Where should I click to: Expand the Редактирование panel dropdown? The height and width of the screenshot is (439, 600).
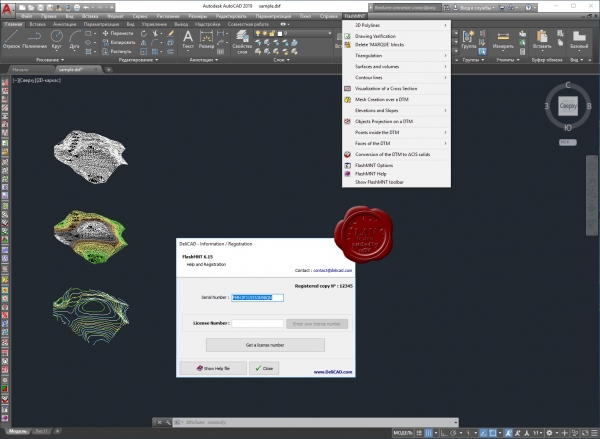coord(138,60)
